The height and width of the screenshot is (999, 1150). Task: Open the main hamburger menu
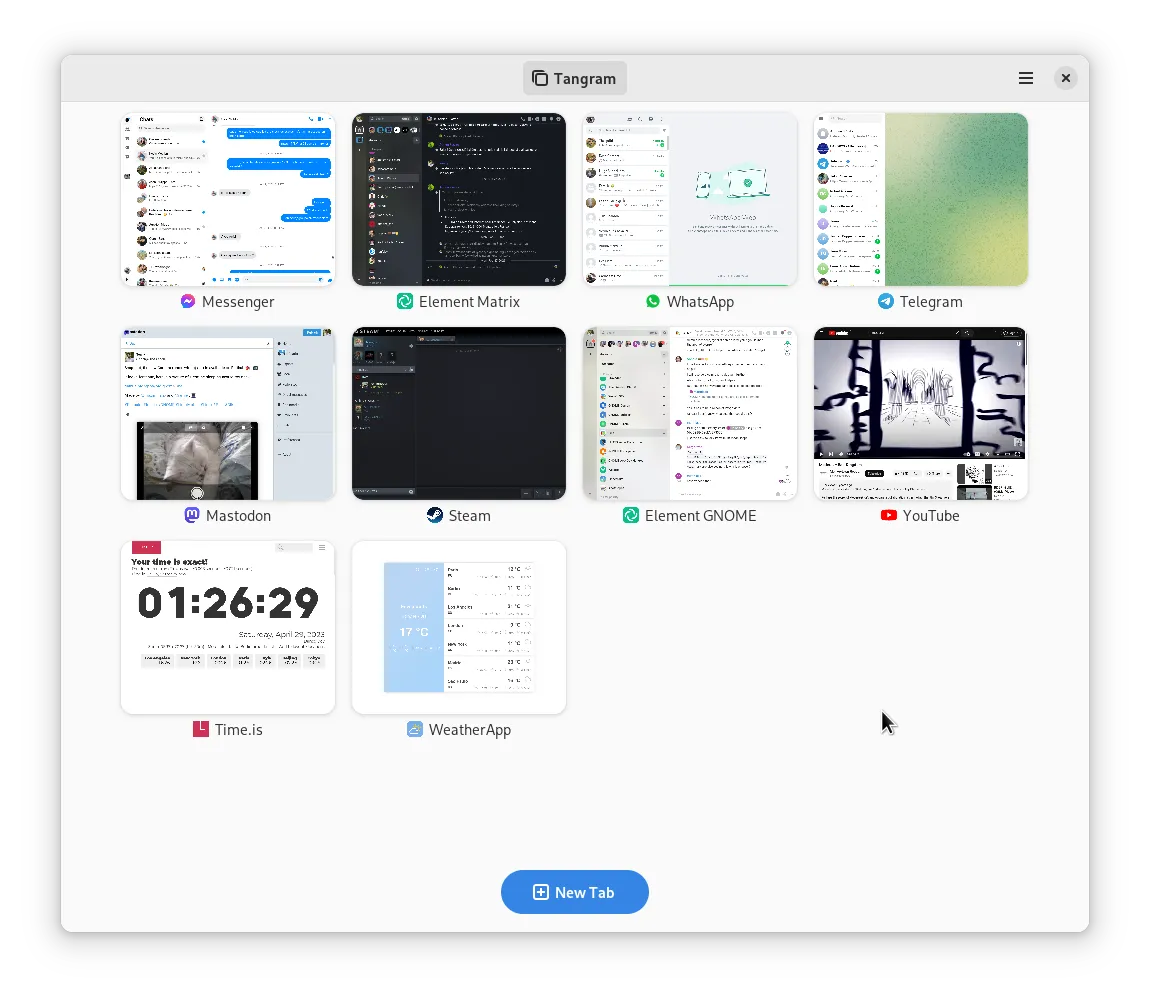(1025, 78)
